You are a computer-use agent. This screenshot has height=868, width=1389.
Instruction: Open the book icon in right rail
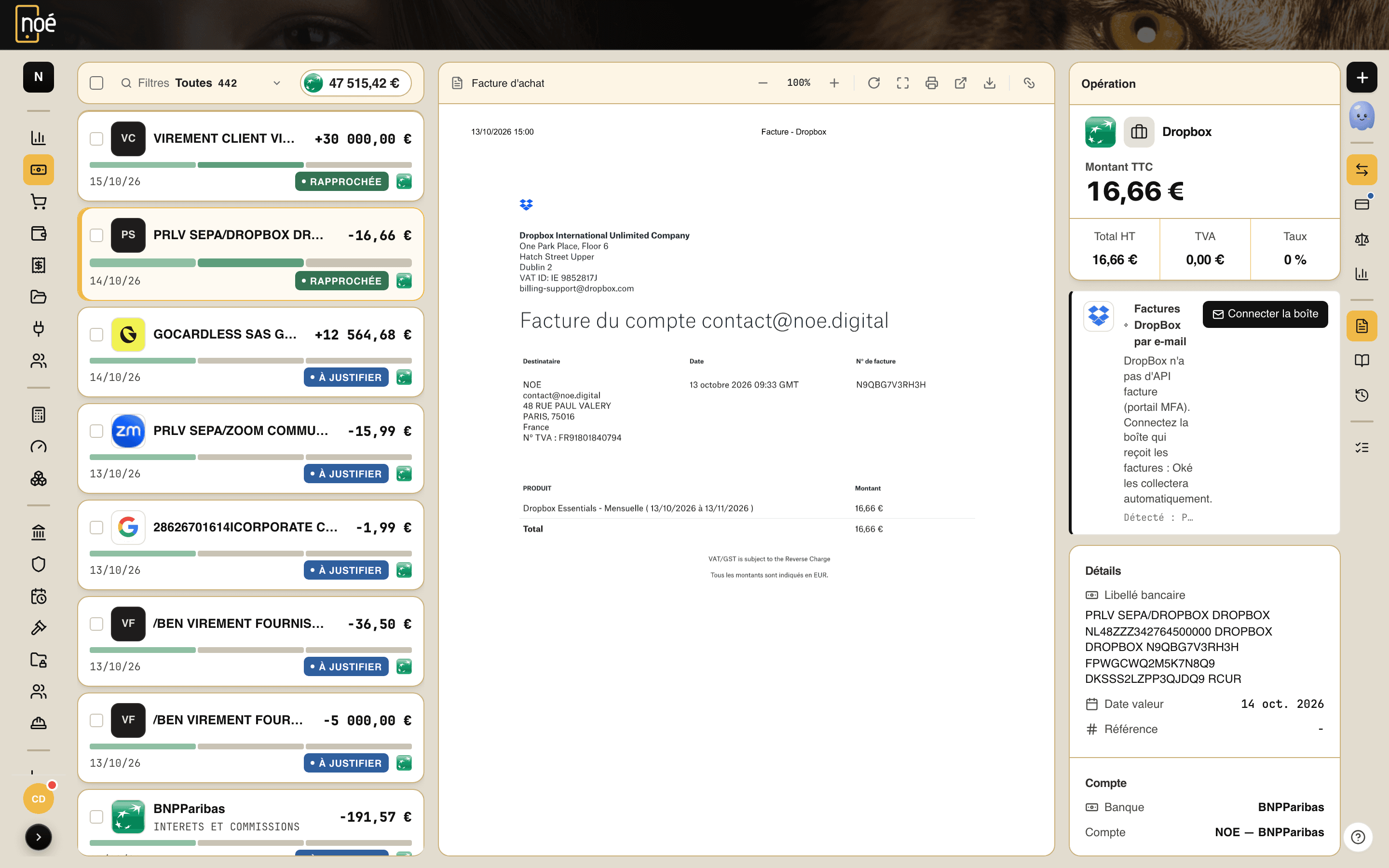click(x=1362, y=361)
